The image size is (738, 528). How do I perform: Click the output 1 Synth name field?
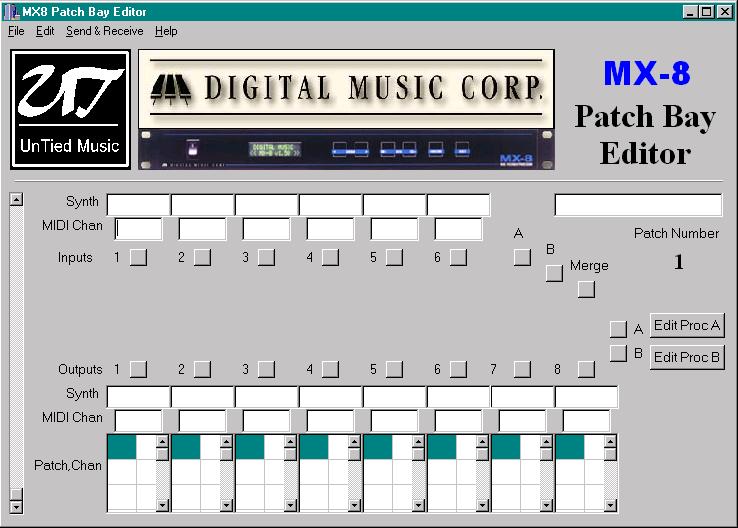click(x=138, y=397)
